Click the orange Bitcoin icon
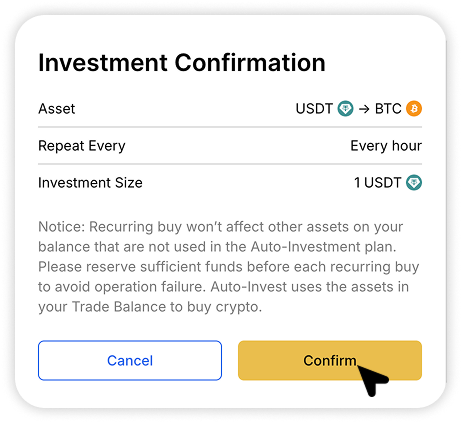This screenshot has width=462, height=423. 414,109
